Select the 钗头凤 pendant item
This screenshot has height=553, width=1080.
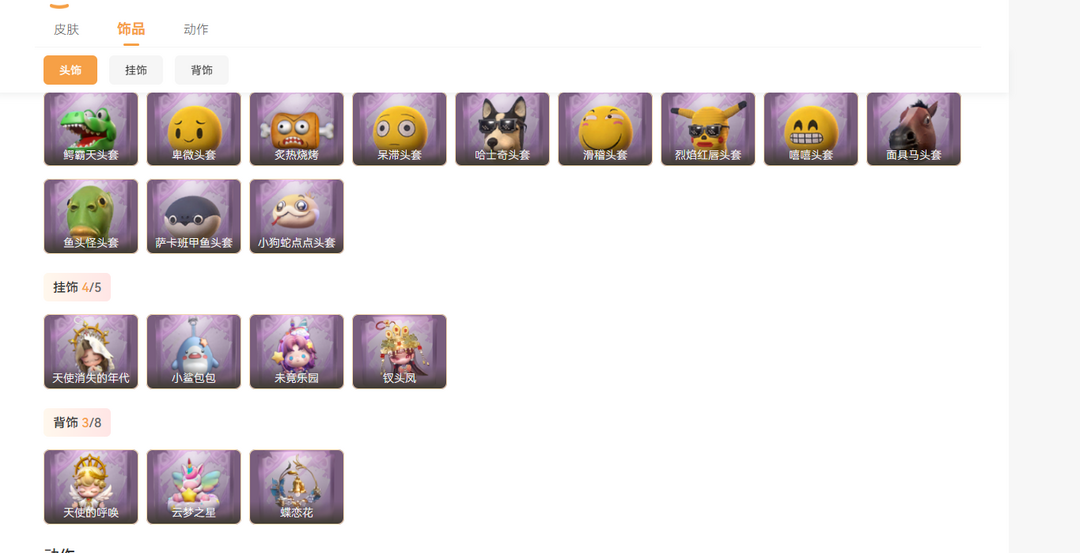click(399, 351)
